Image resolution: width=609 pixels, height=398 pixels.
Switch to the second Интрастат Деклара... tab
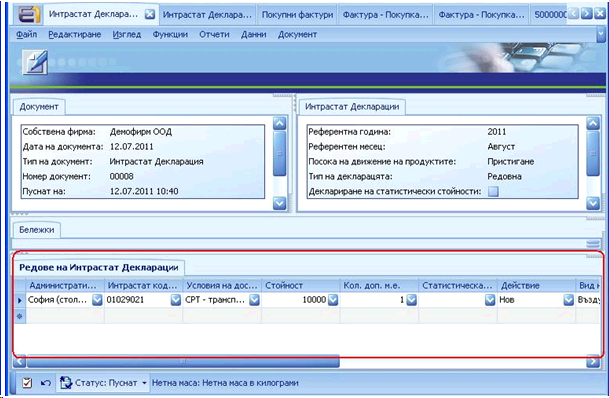coord(207,15)
